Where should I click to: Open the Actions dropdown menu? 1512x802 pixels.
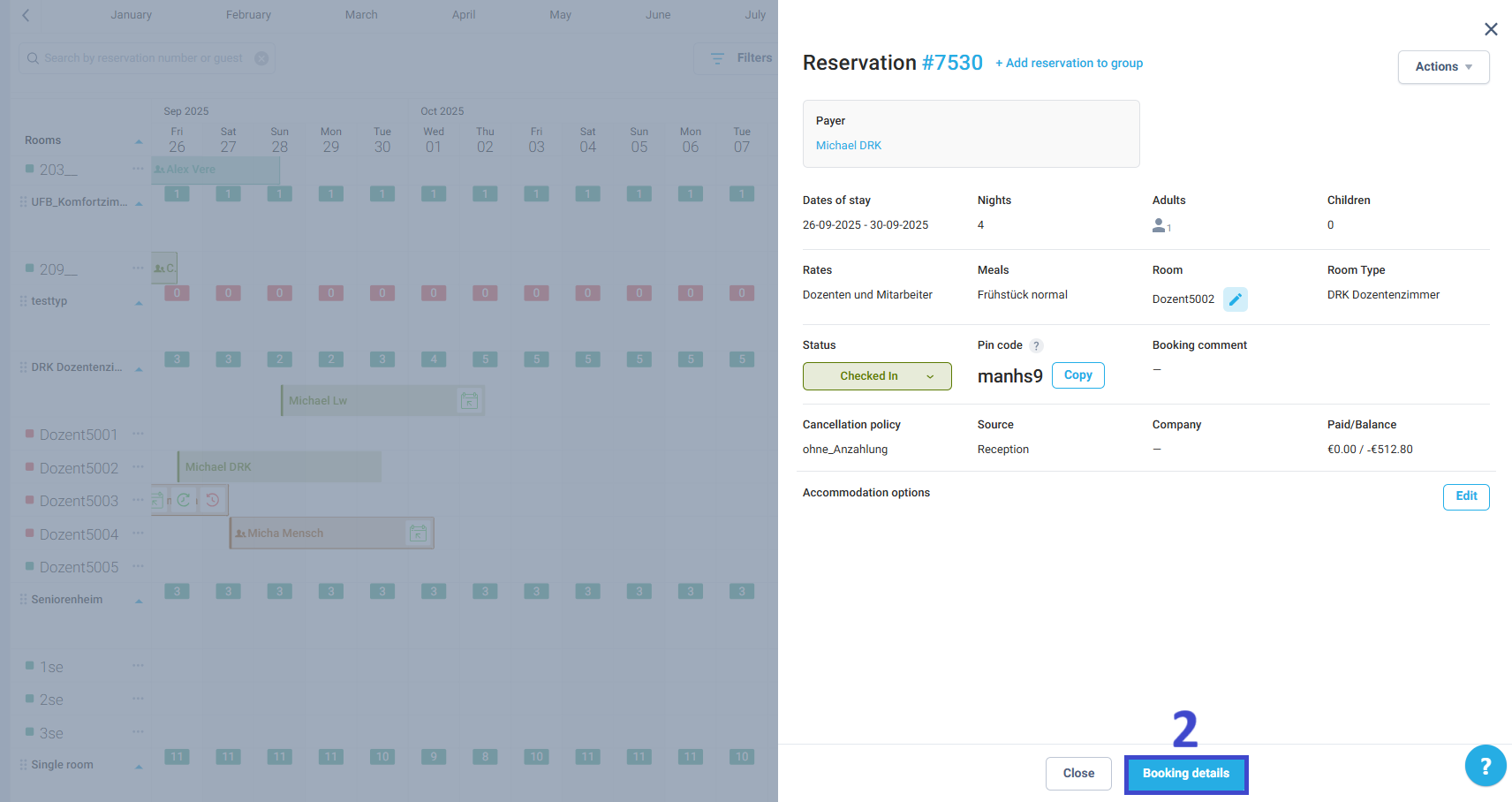click(1443, 66)
